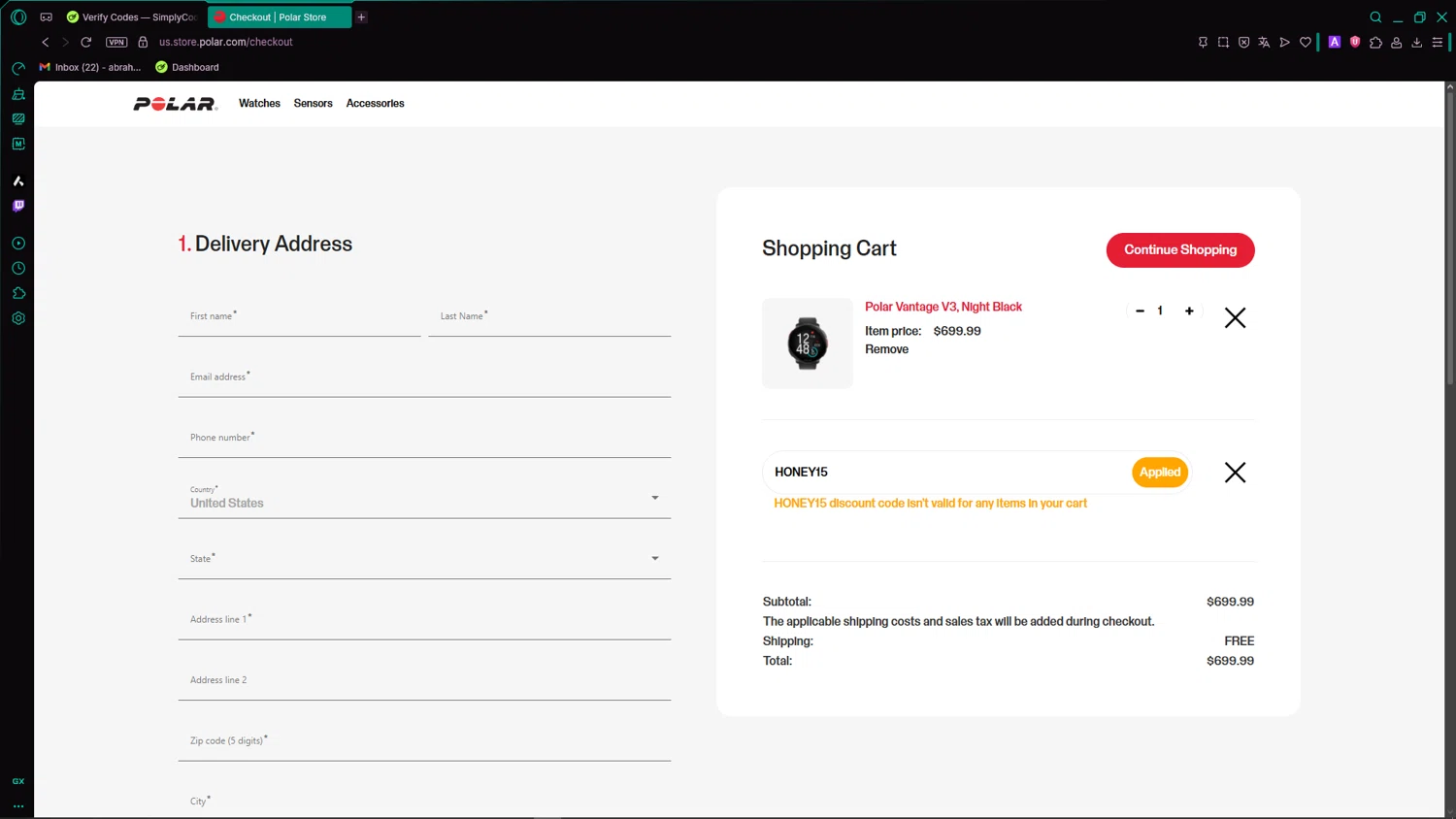Open the Player sidebar icon
1456x819 pixels.
click(18, 244)
